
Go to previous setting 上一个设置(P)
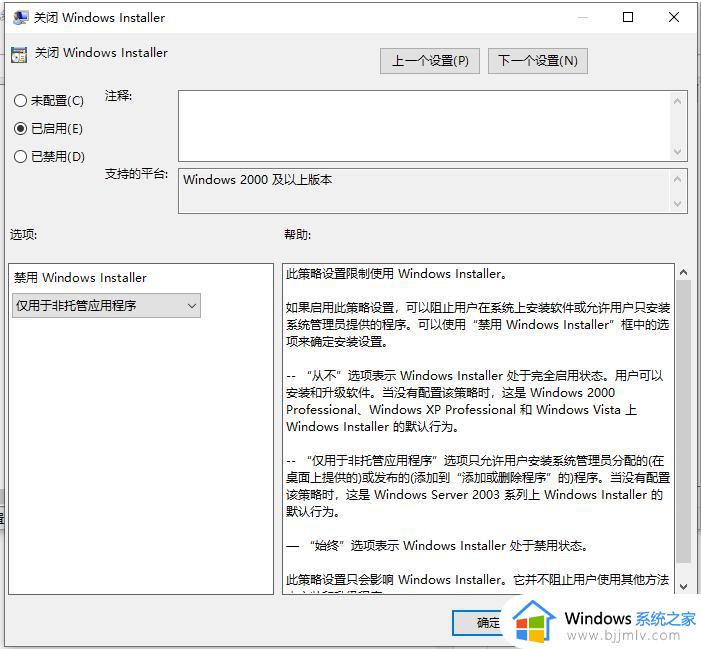pyautogui.click(x=430, y=61)
